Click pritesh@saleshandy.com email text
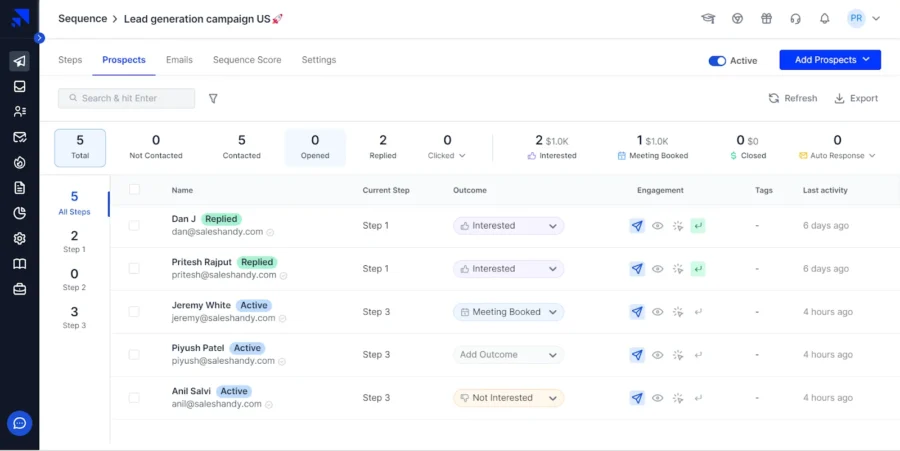The image size is (900, 451). click(224, 275)
